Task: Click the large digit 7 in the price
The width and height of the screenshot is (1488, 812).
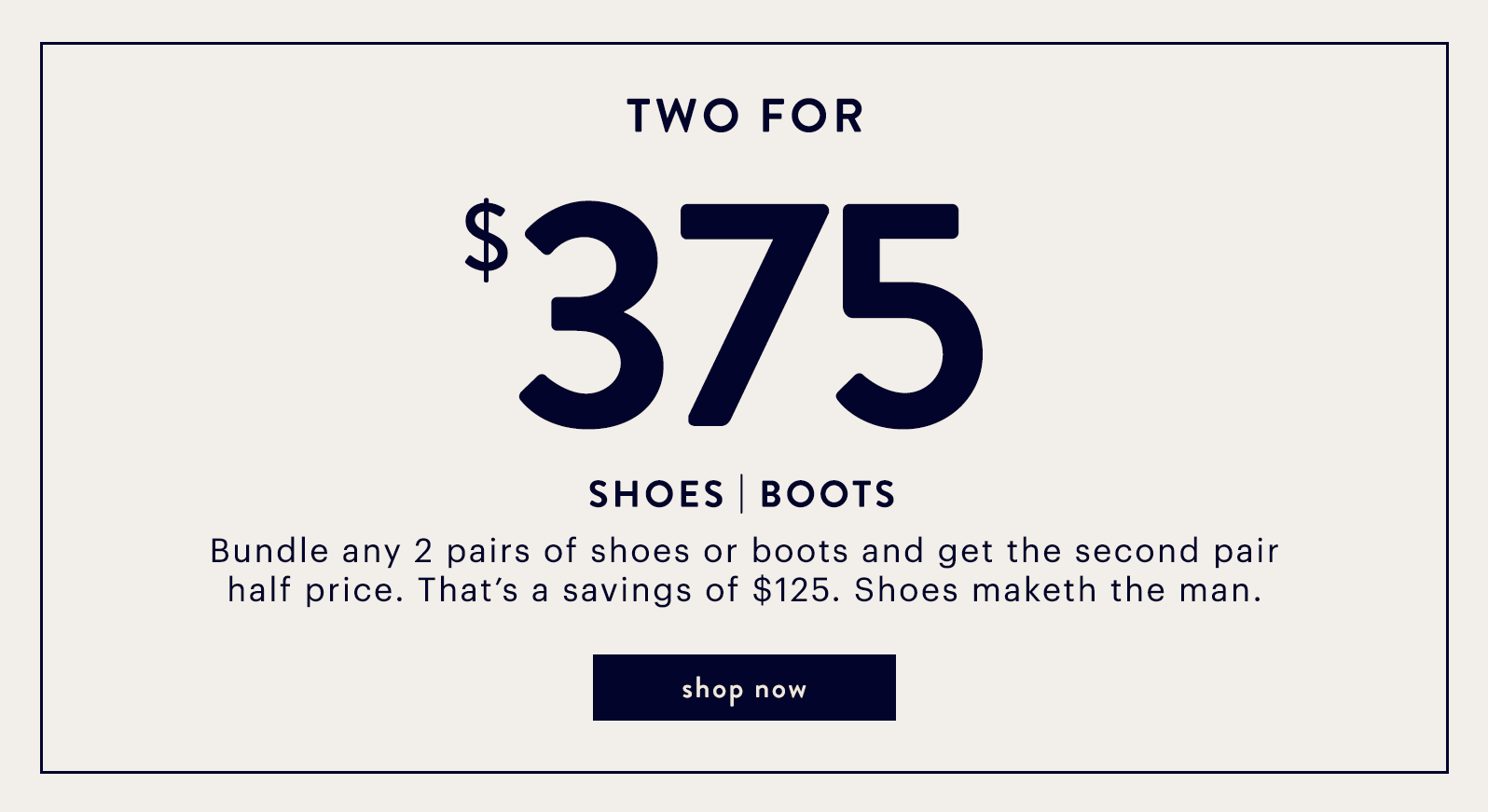Action: 753,314
